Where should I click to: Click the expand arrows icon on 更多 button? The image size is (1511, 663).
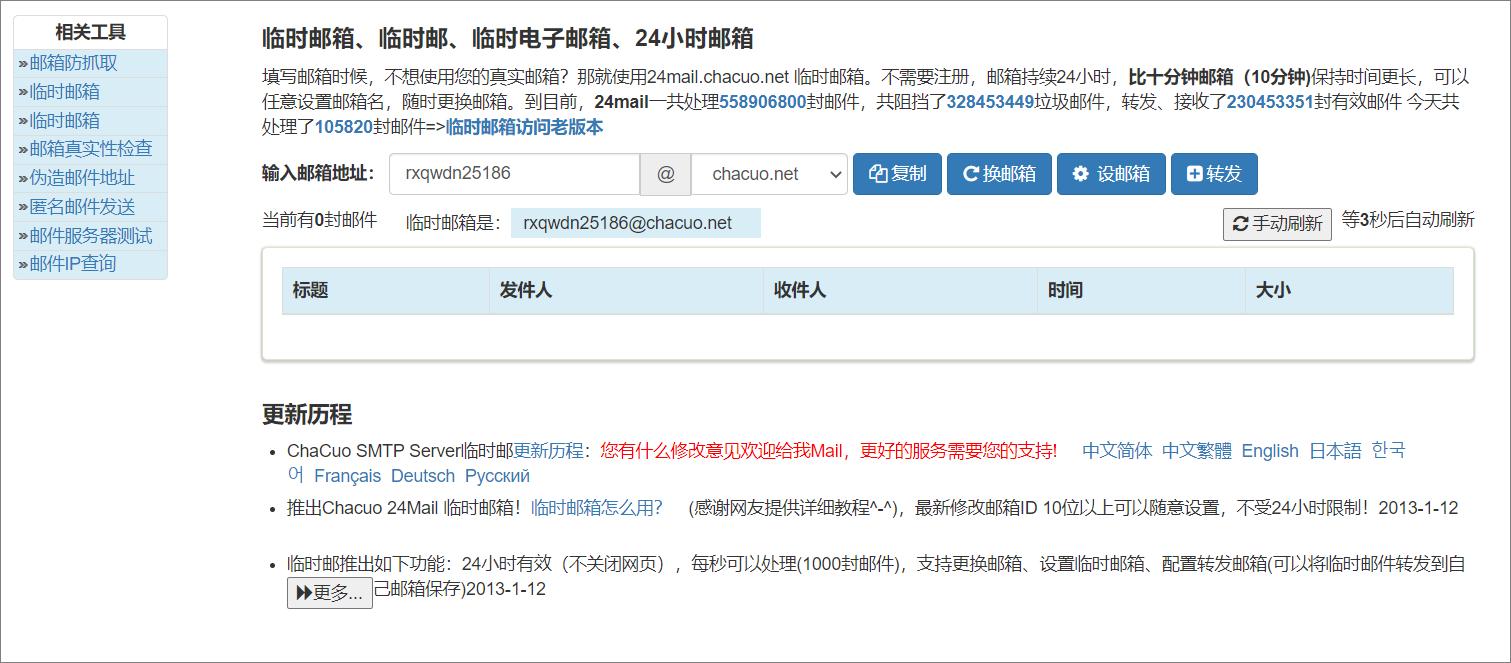303,594
